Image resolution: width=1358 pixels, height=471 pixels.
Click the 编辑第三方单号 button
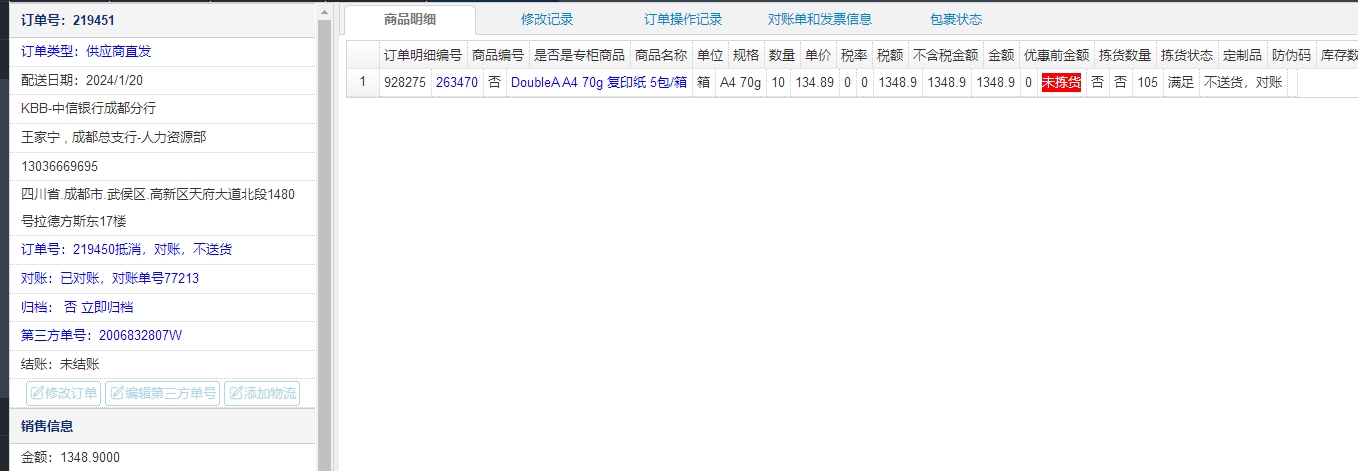tap(162, 393)
